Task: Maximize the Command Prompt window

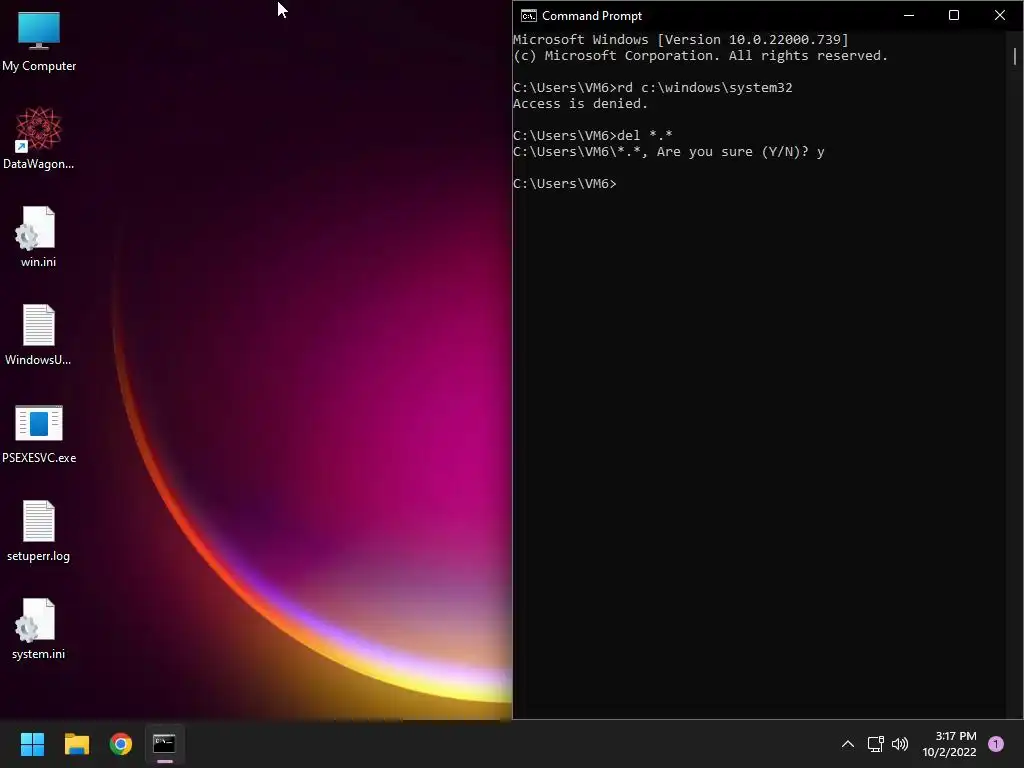Action: pos(954,16)
